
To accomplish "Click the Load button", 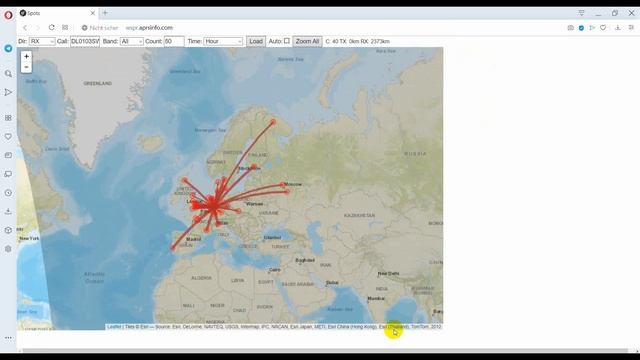I will (256, 41).
